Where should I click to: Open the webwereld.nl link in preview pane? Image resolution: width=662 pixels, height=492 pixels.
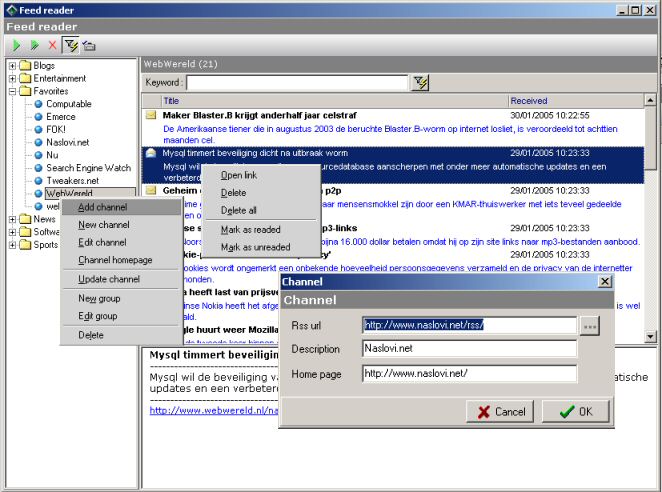pos(214,410)
